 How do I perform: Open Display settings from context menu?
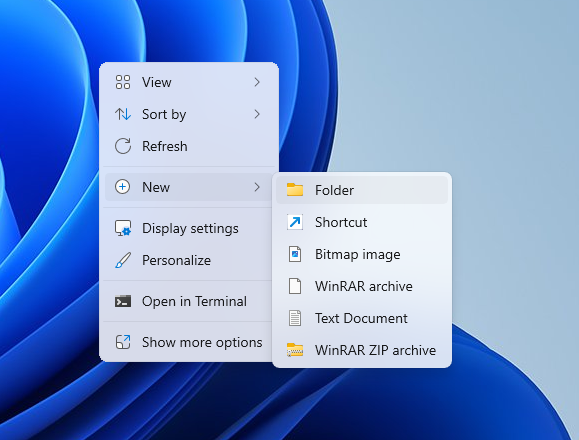[189, 228]
